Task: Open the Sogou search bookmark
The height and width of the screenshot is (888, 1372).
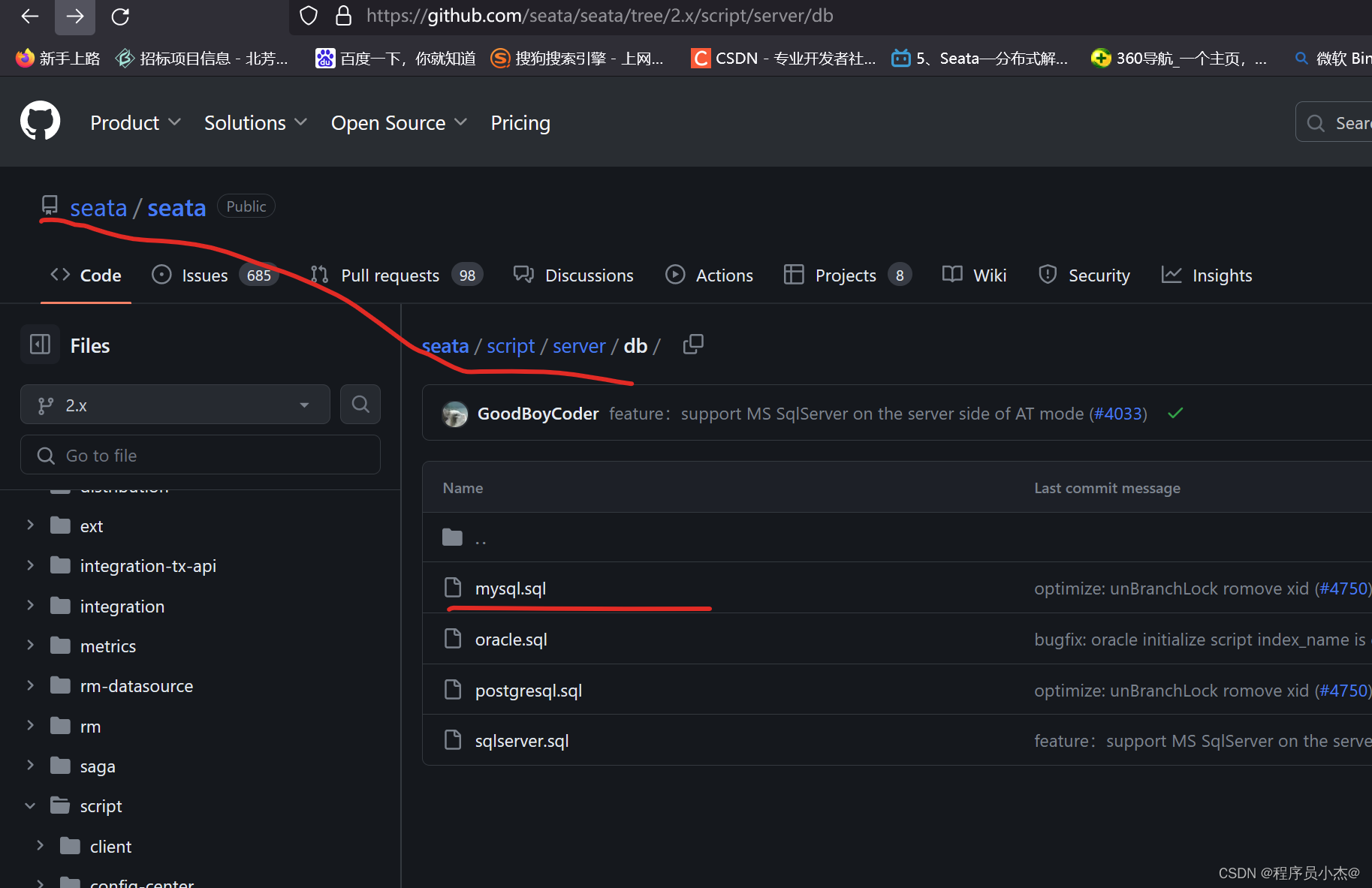Action: click(x=577, y=58)
